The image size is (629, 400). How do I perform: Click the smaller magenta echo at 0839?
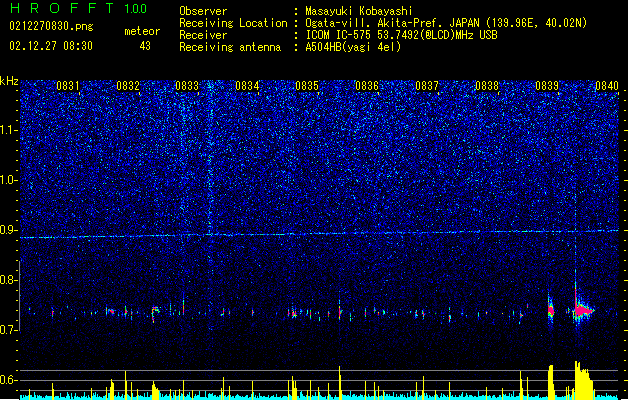[x=551, y=310]
